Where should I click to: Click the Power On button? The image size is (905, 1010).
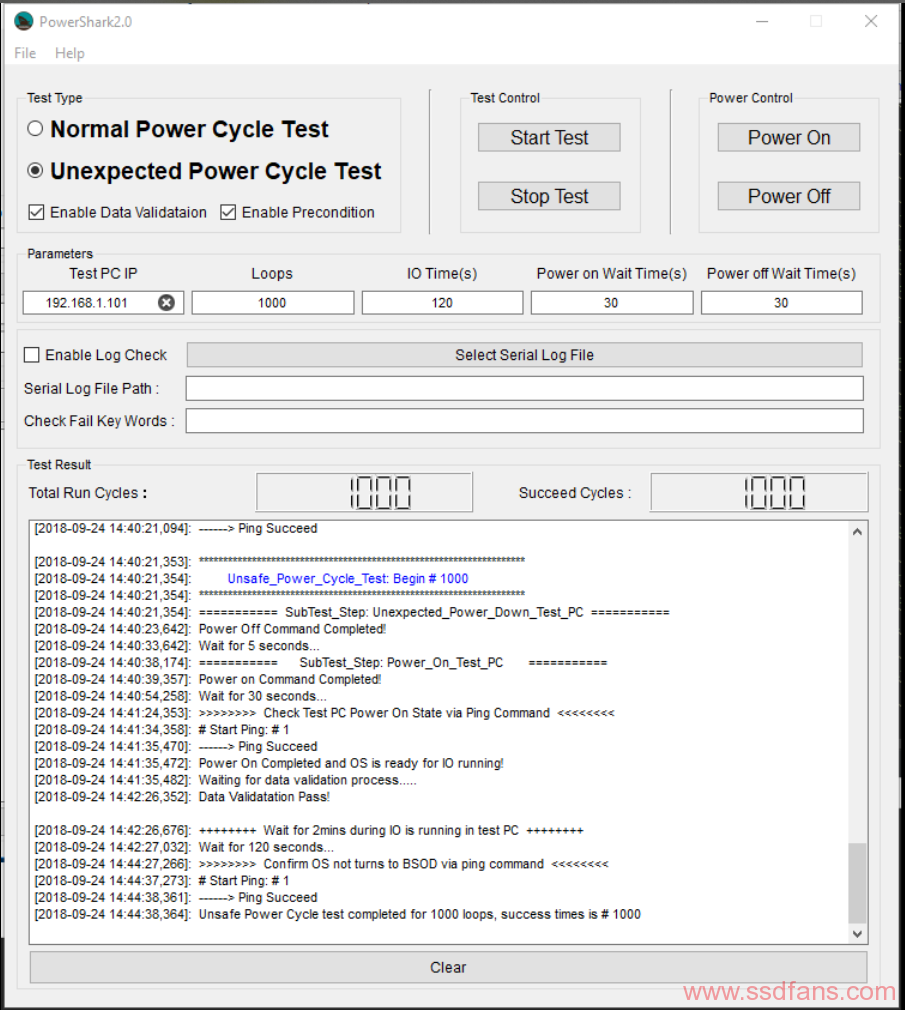pyautogui.click(x=789, y=137)
